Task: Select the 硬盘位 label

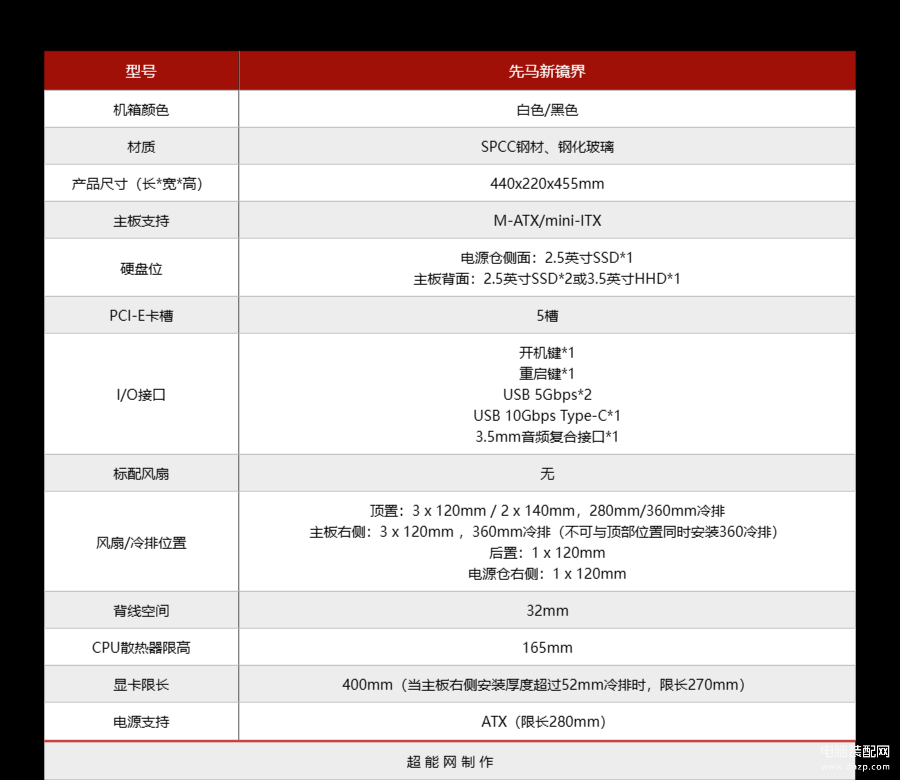Action: (x=141, y=269)
